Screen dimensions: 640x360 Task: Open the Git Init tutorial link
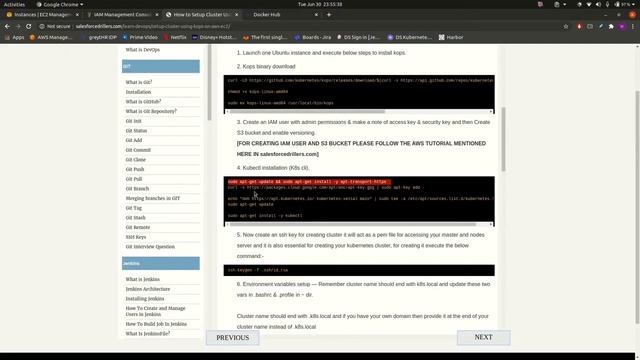pyautogui.click(x=133, y=121)
